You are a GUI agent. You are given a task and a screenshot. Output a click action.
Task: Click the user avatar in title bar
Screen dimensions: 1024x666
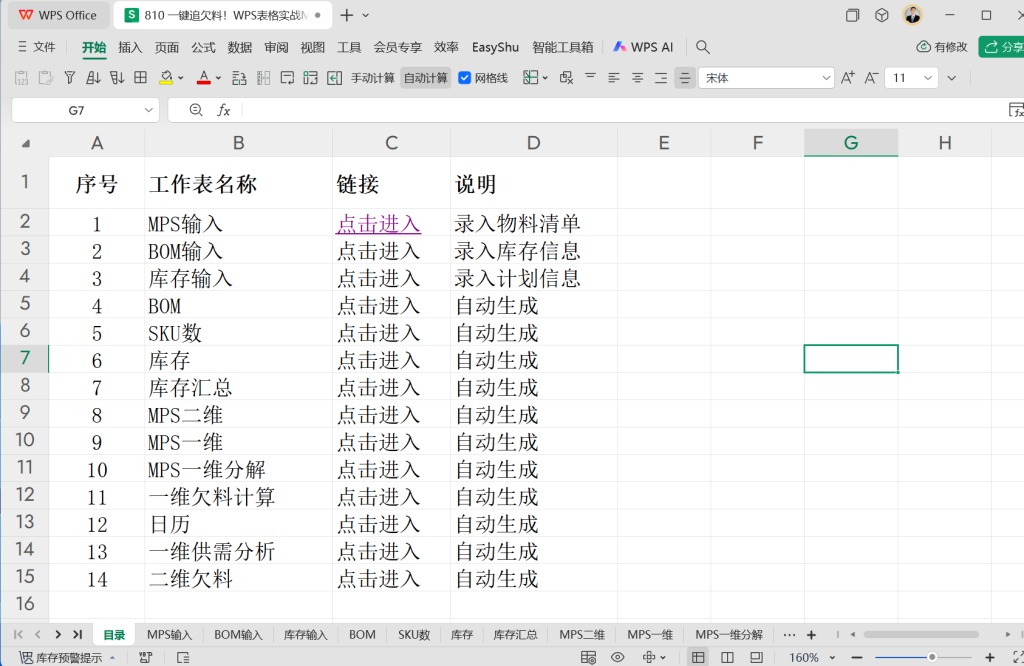pyautogui.click(x=912, y=15)
